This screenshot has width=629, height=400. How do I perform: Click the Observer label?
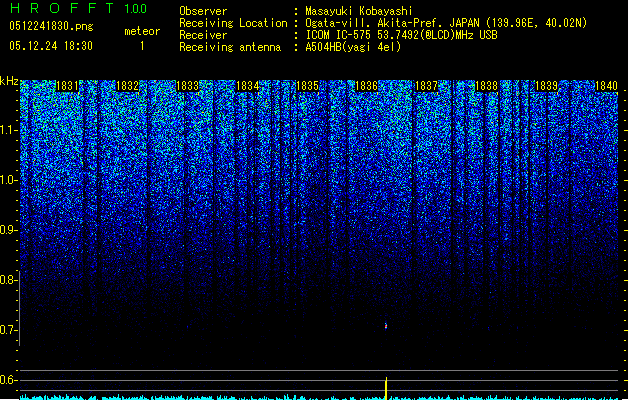coord(203,11)
